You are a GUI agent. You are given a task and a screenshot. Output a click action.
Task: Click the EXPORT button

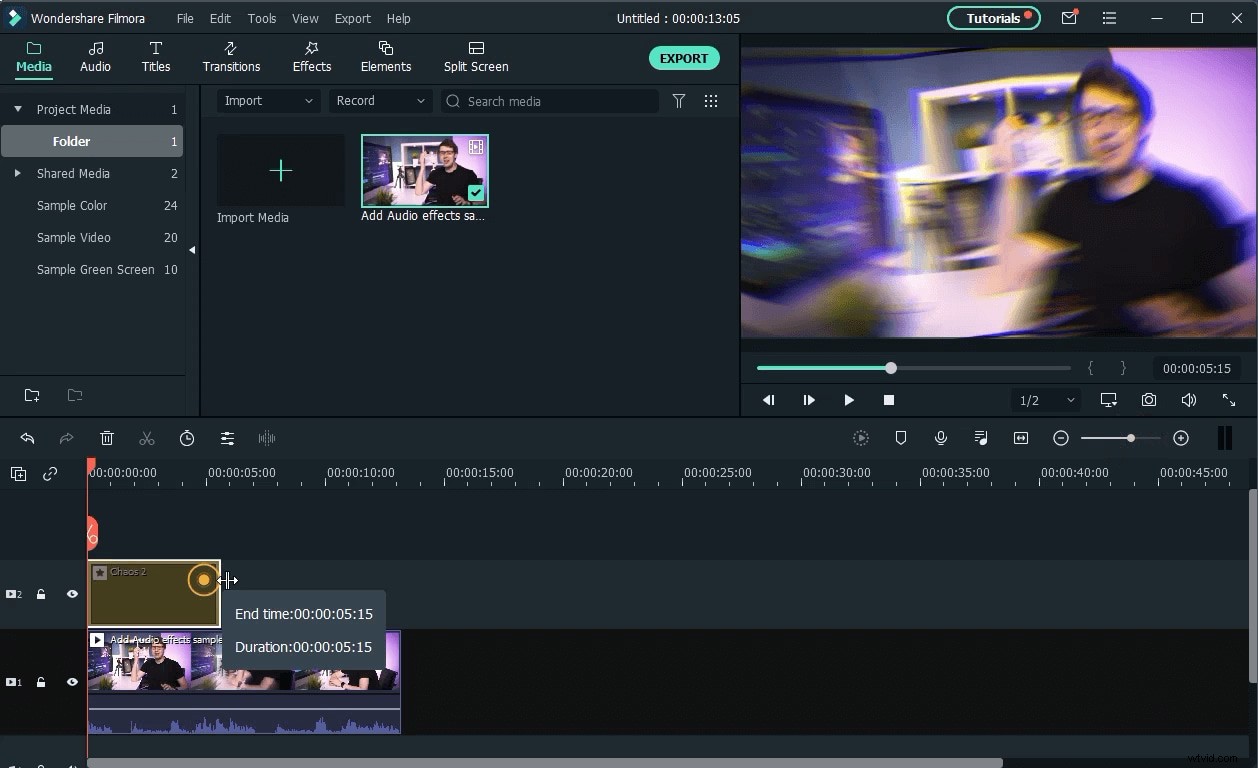684,58
